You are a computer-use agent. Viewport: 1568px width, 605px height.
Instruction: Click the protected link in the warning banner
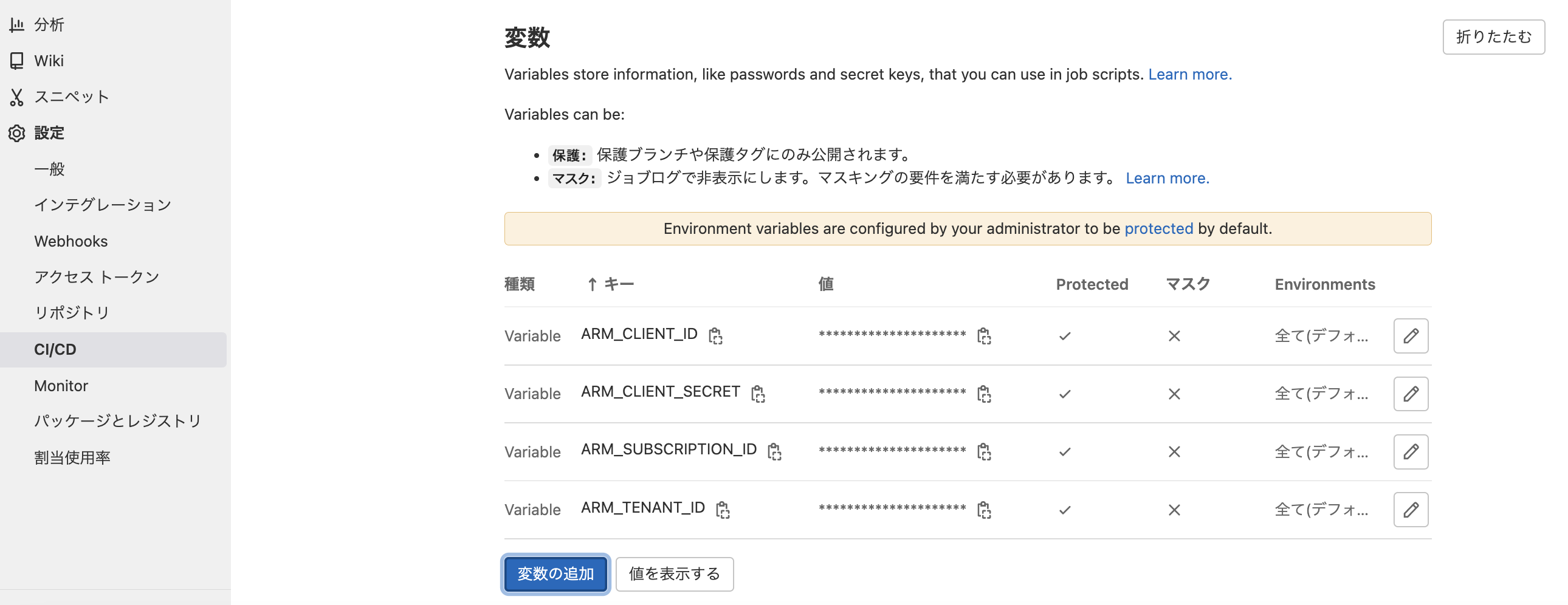(1158, 229)
